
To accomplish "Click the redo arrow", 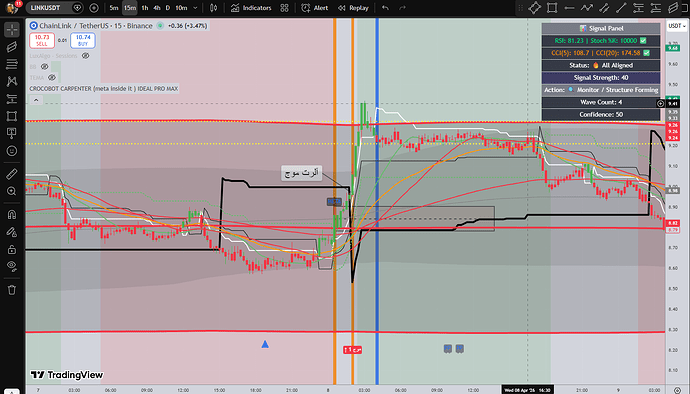I will click(402, 8).
